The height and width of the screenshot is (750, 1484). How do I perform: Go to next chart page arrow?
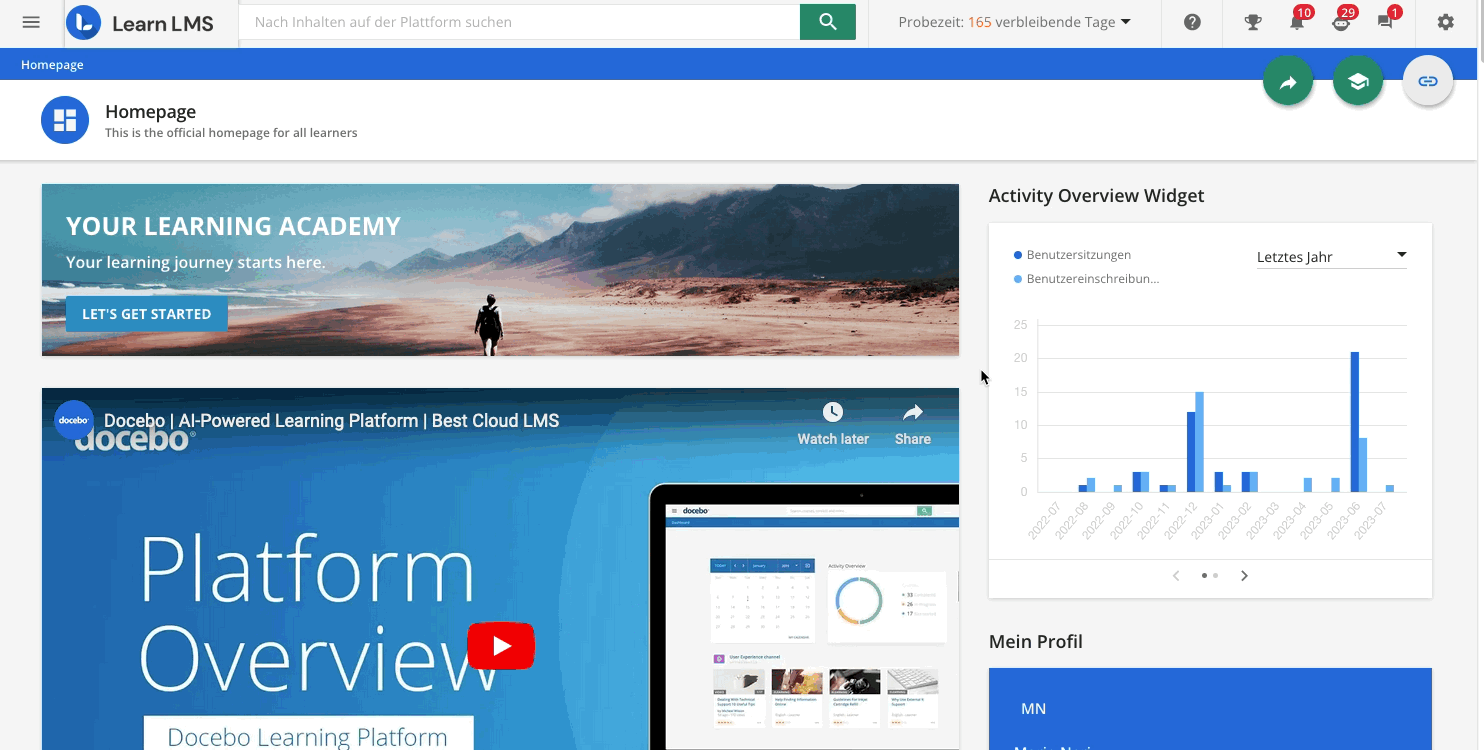[1244, 575]
